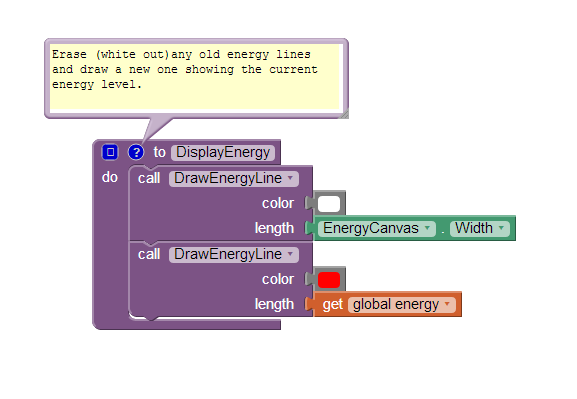Image resolution: width=577 pixels, height=399 pixels.
Task: Click the color label in second call
Action: pos(278,279)
